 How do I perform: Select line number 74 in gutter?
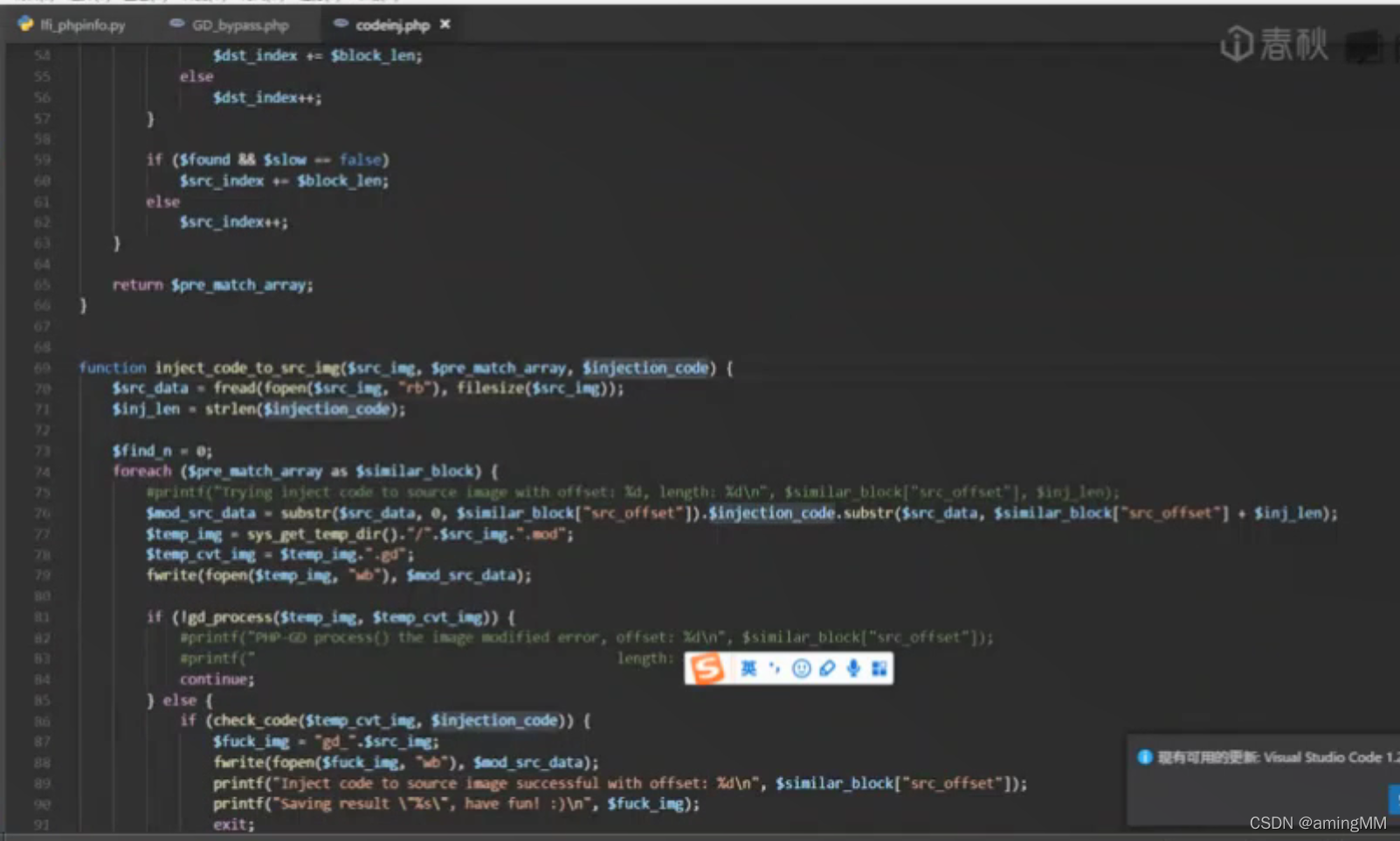click(x=42, y=472)
